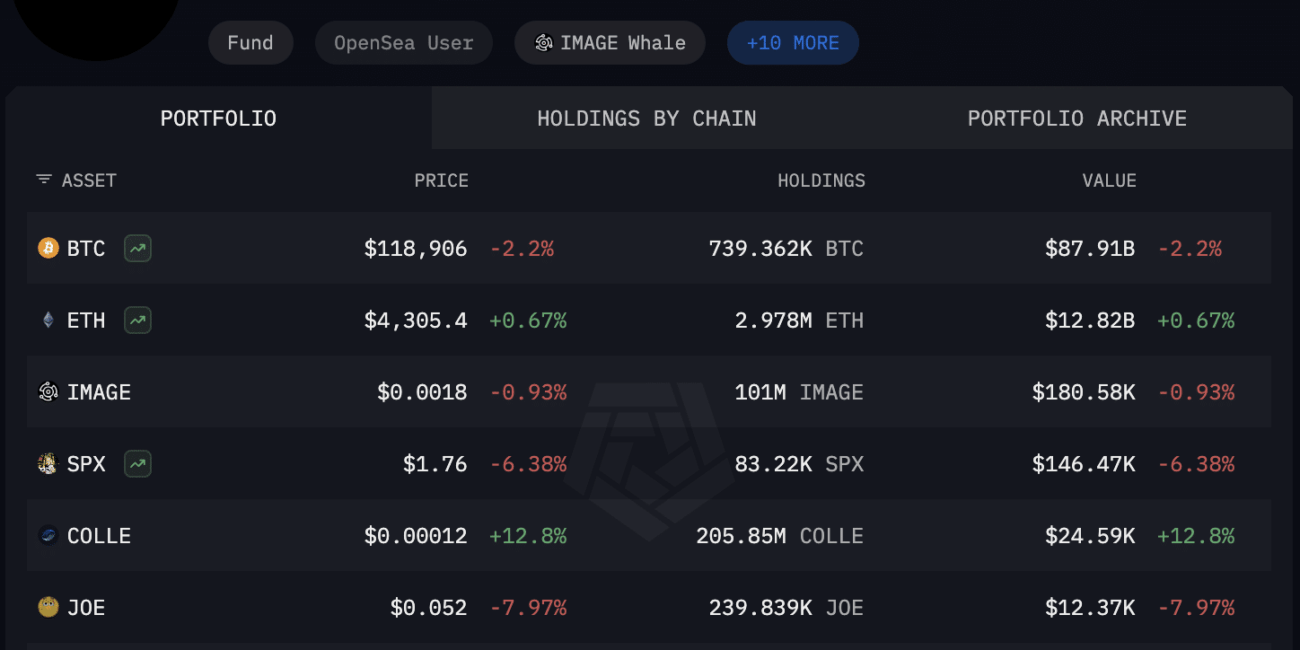1300x650 pixels.
Task: Sort by the VALUE column header
Action: pyautogui.click(x=1109, y=181)
